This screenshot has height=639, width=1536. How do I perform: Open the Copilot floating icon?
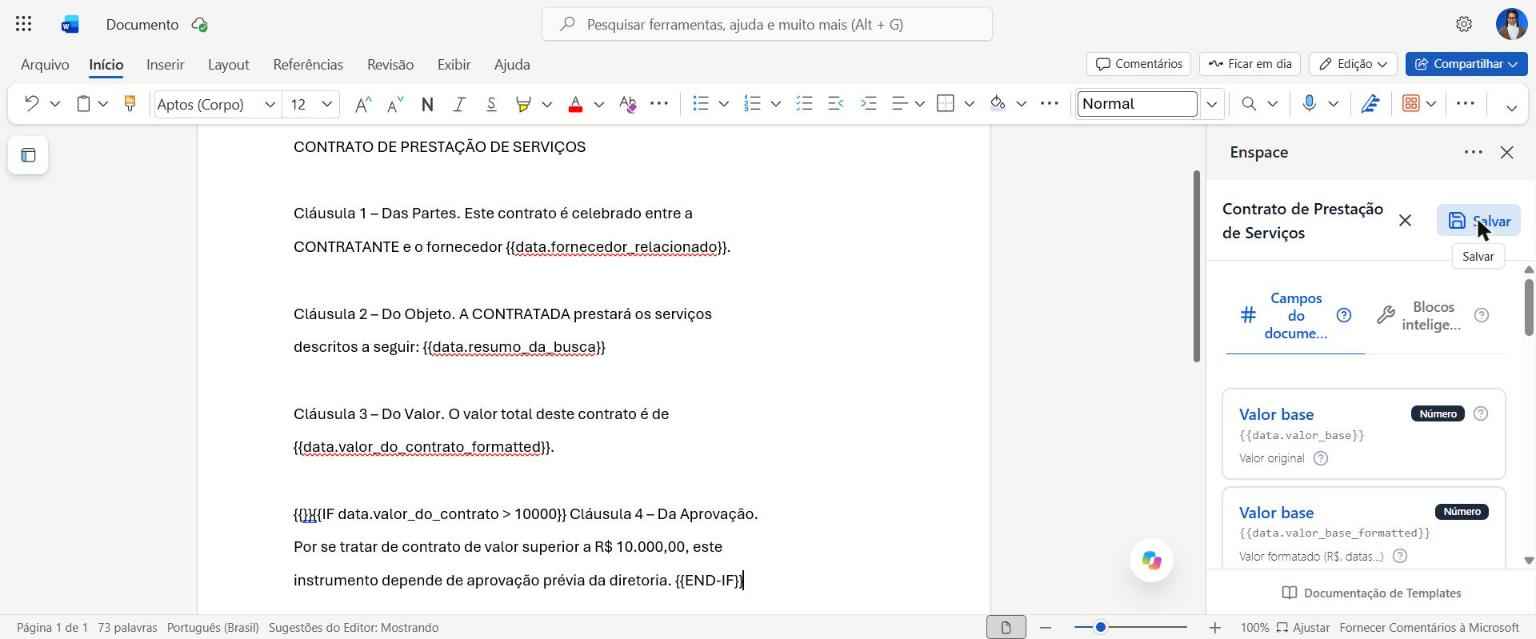1152,560
